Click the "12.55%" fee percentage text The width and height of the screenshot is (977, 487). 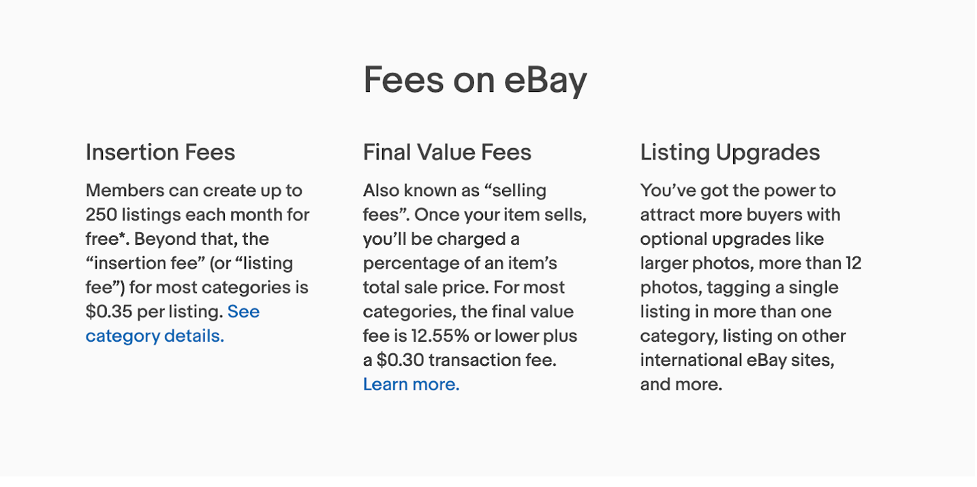click(462, 336)
